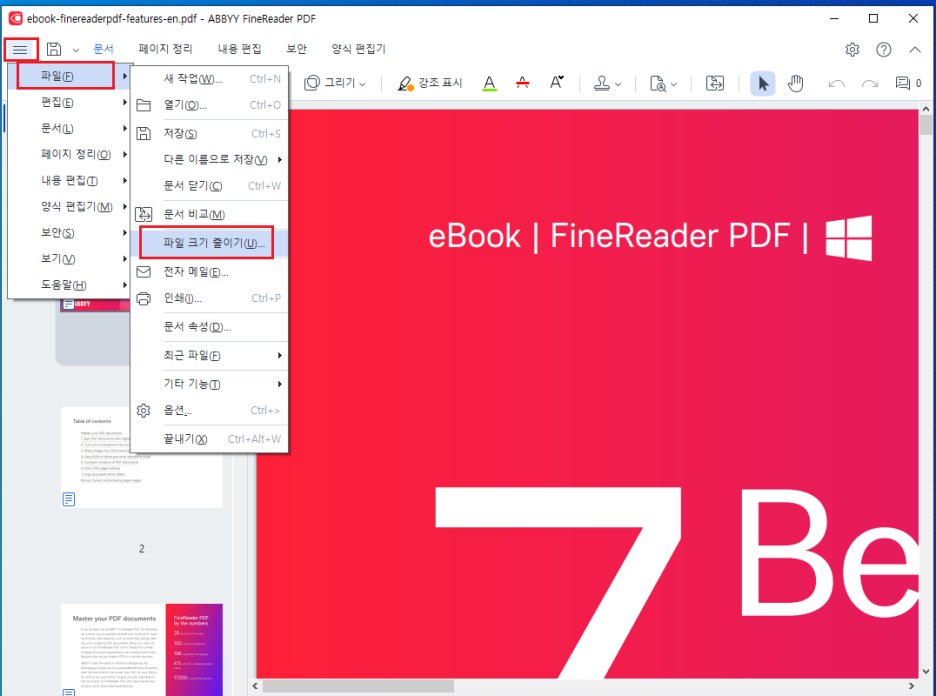Click the envelope icon beside 전자 메일
The width and height of the screenshot is (936, 696).
[144, 272]
